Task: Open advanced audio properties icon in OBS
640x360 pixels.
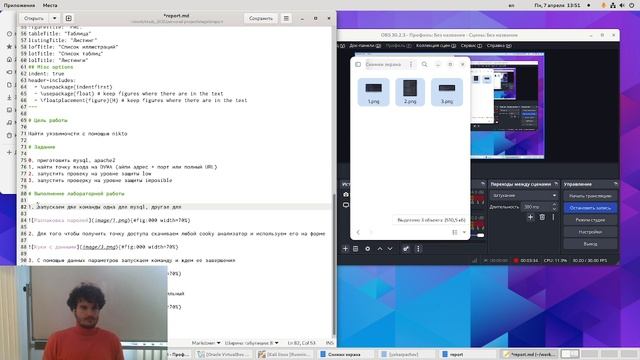Action: (406, 249)
